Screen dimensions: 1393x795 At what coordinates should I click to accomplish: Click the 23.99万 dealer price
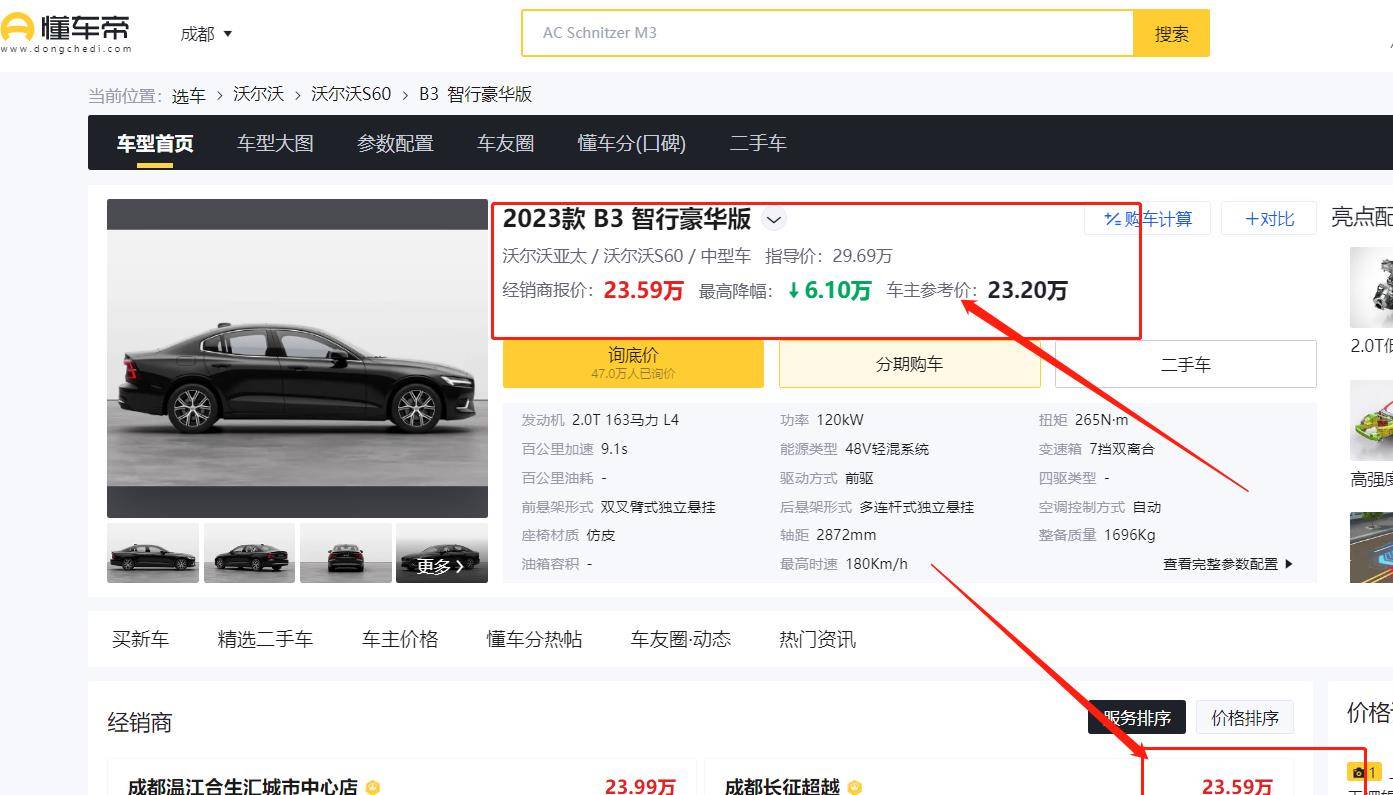[640, 786]
